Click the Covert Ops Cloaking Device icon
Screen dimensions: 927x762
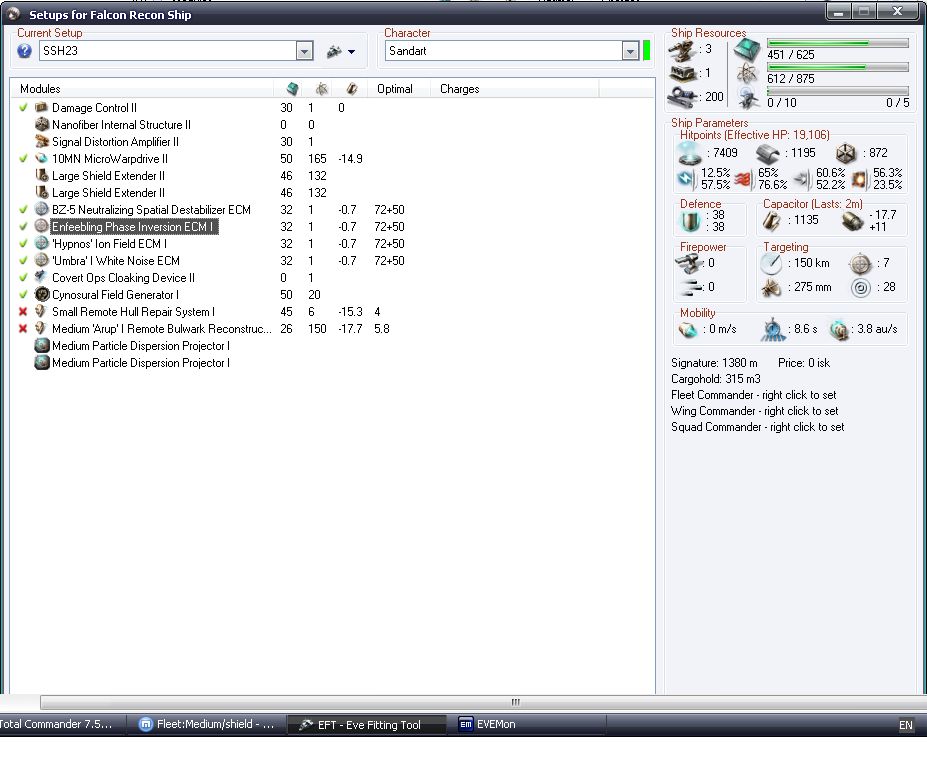click(x=41, y=277)
